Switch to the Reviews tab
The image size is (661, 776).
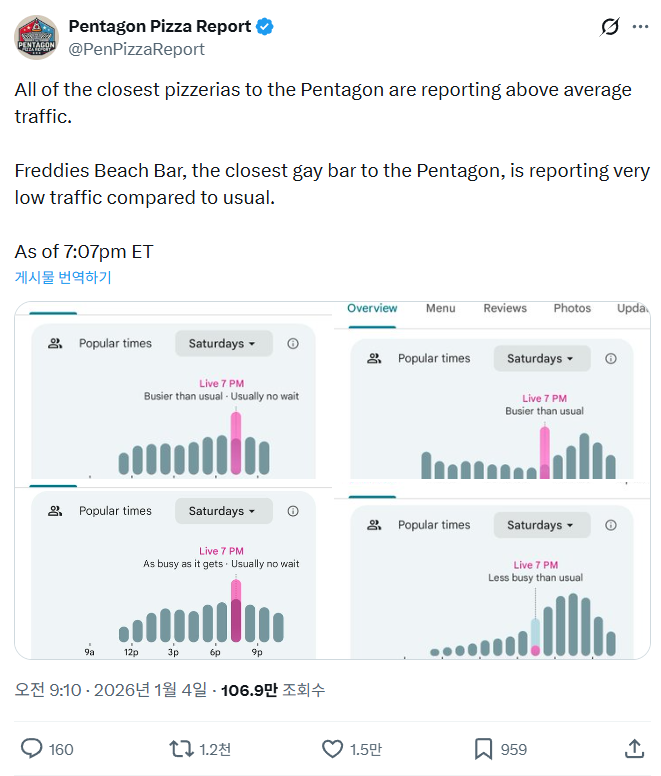tap(505, 308)
